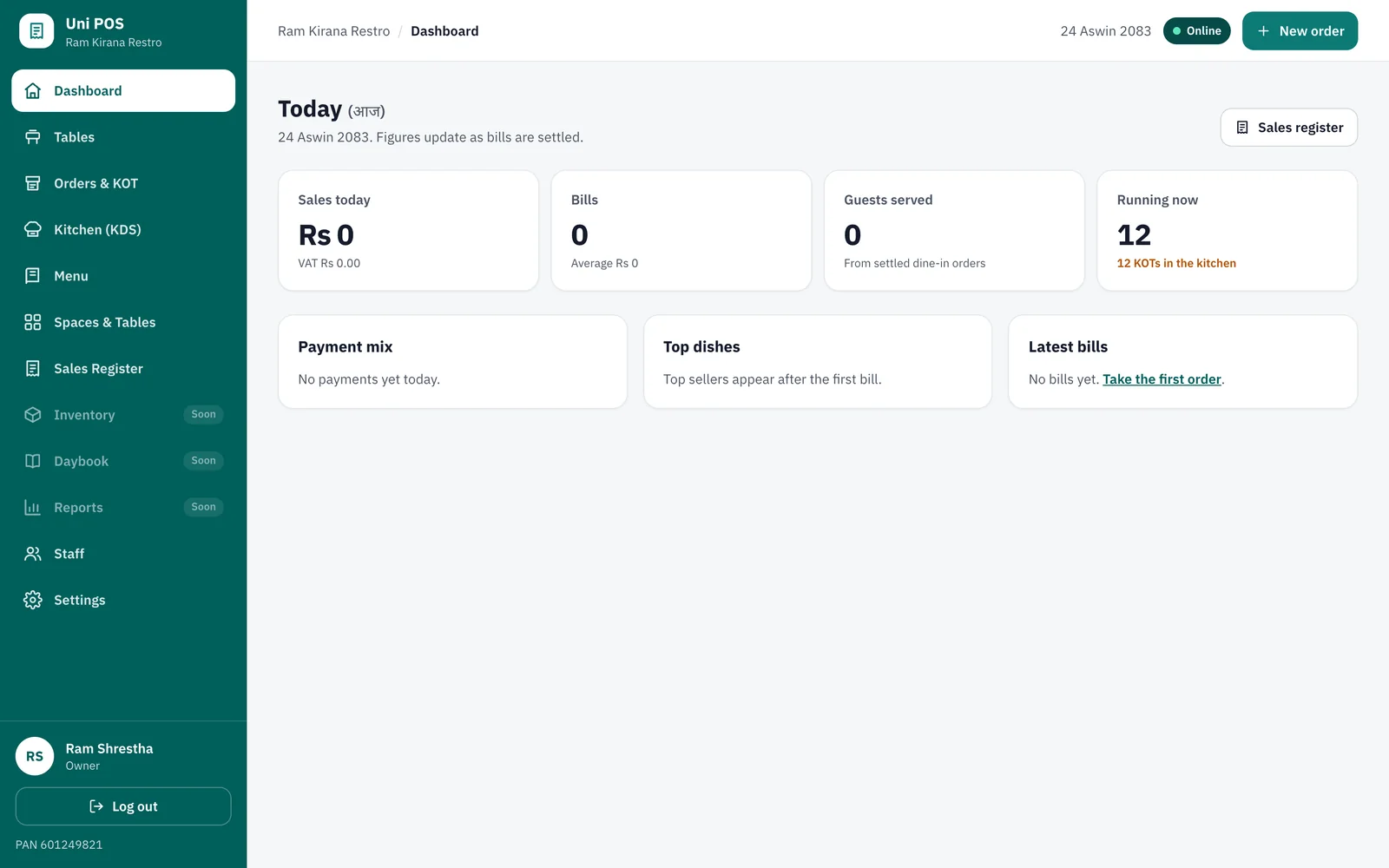
Task: Click the Online status badge
Action: pyautogui.click(x=1197, y=31)
